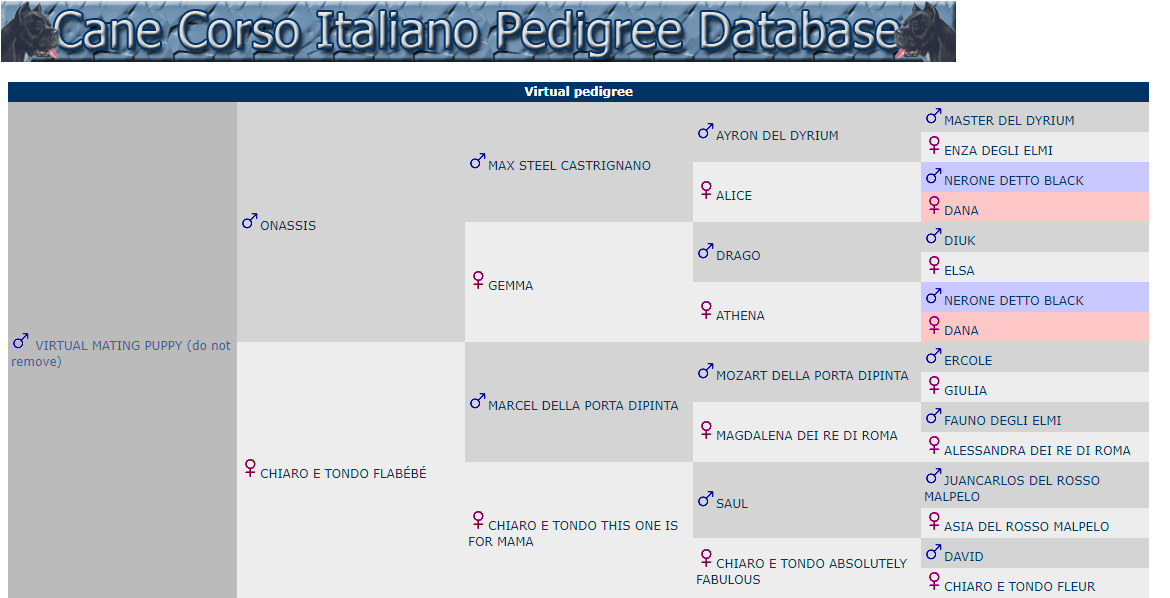
Task: Click the male icon by VIRTUAL MATING PUPPY
Action: [x=20, y=342]
